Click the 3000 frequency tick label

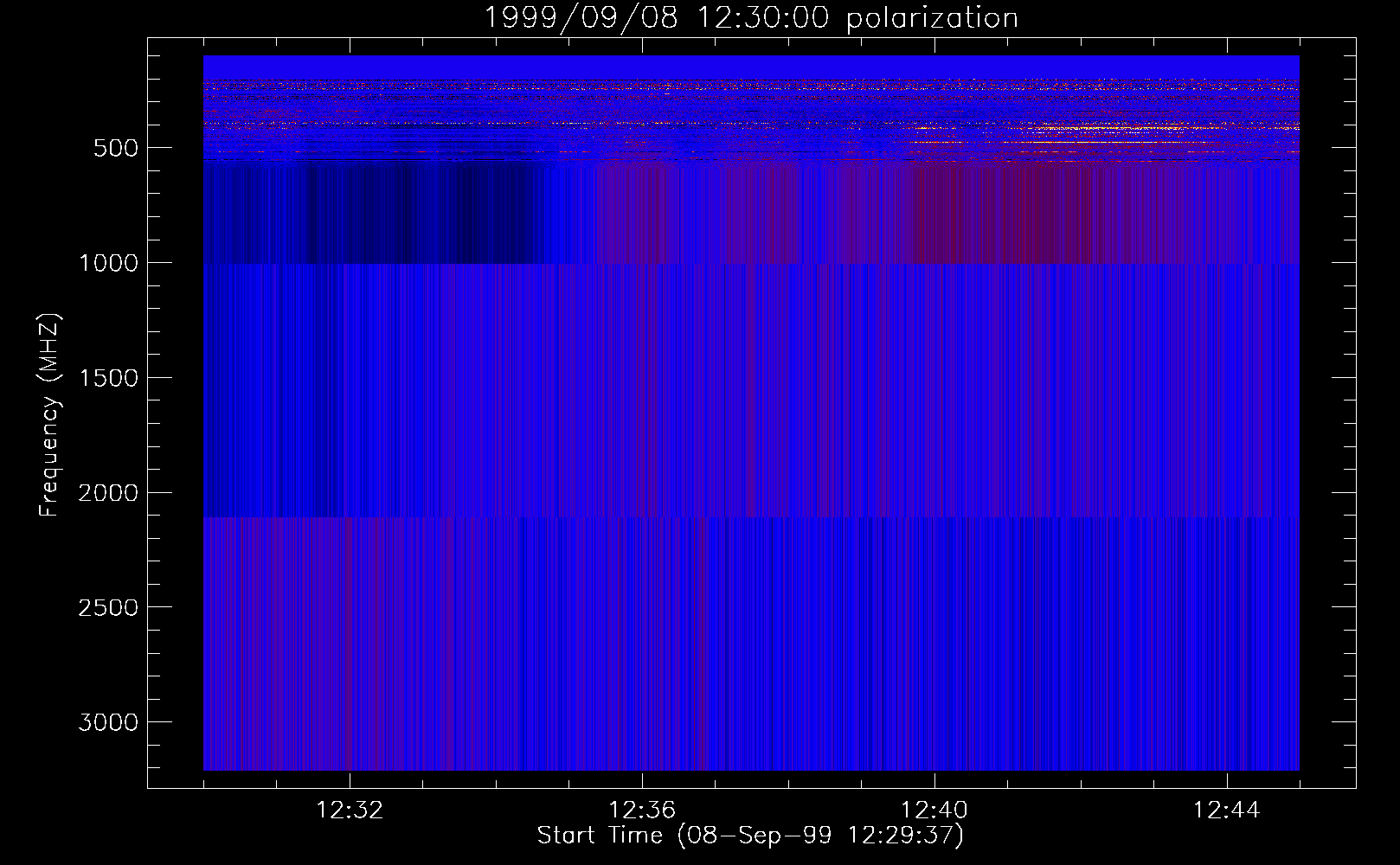(x=108, y=723)
